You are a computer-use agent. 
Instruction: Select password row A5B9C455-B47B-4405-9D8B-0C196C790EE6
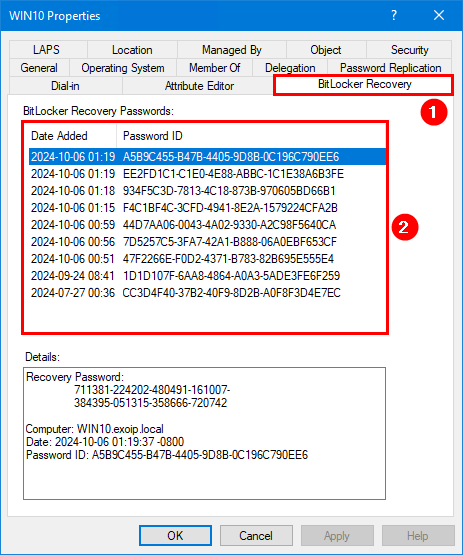pos(207,157)
